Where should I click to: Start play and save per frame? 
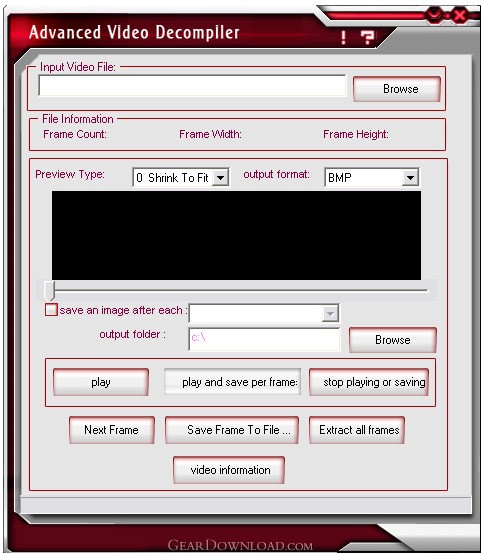pyautogui.click(x=232, y=382)
